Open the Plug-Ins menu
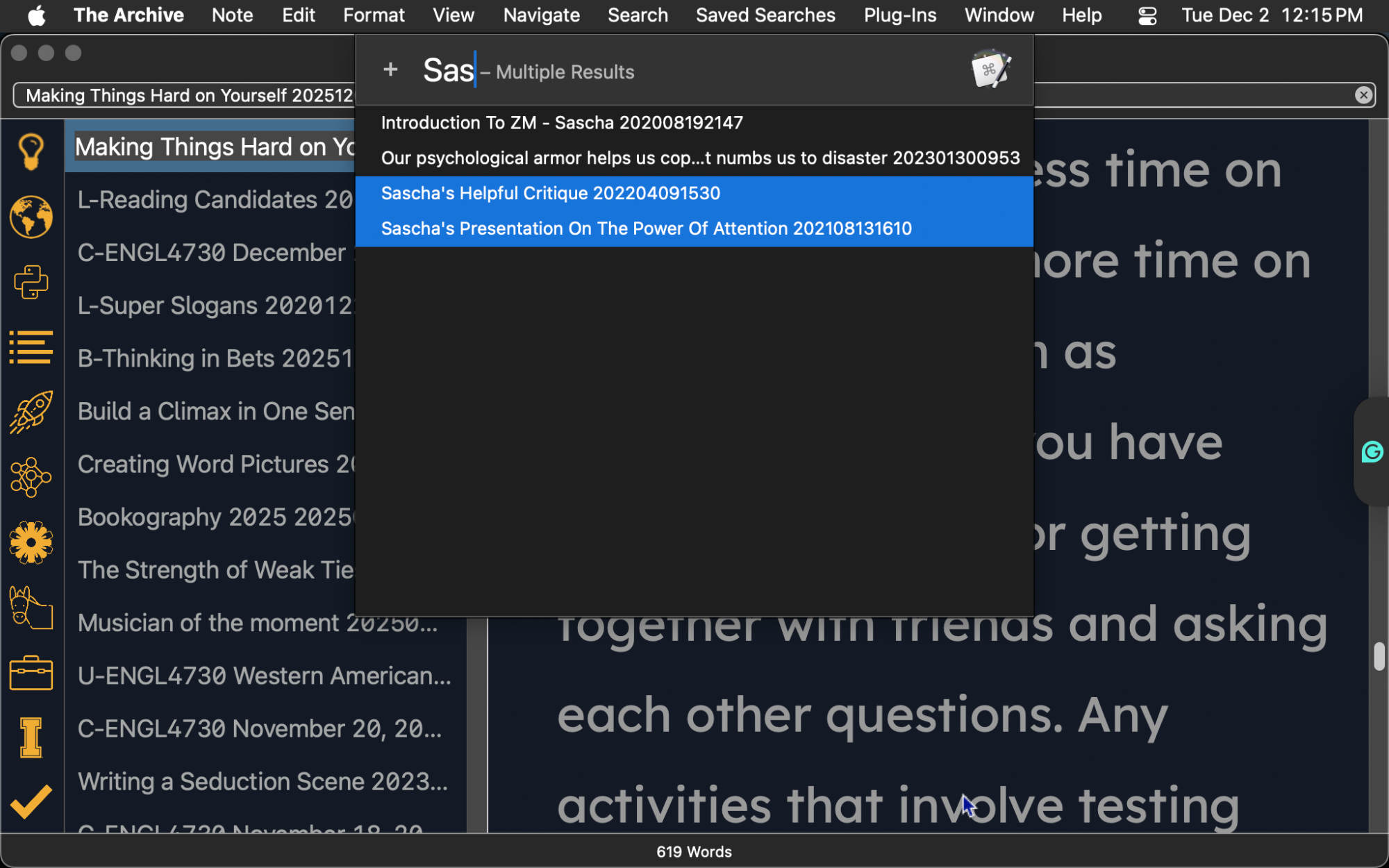 (899, 15)
